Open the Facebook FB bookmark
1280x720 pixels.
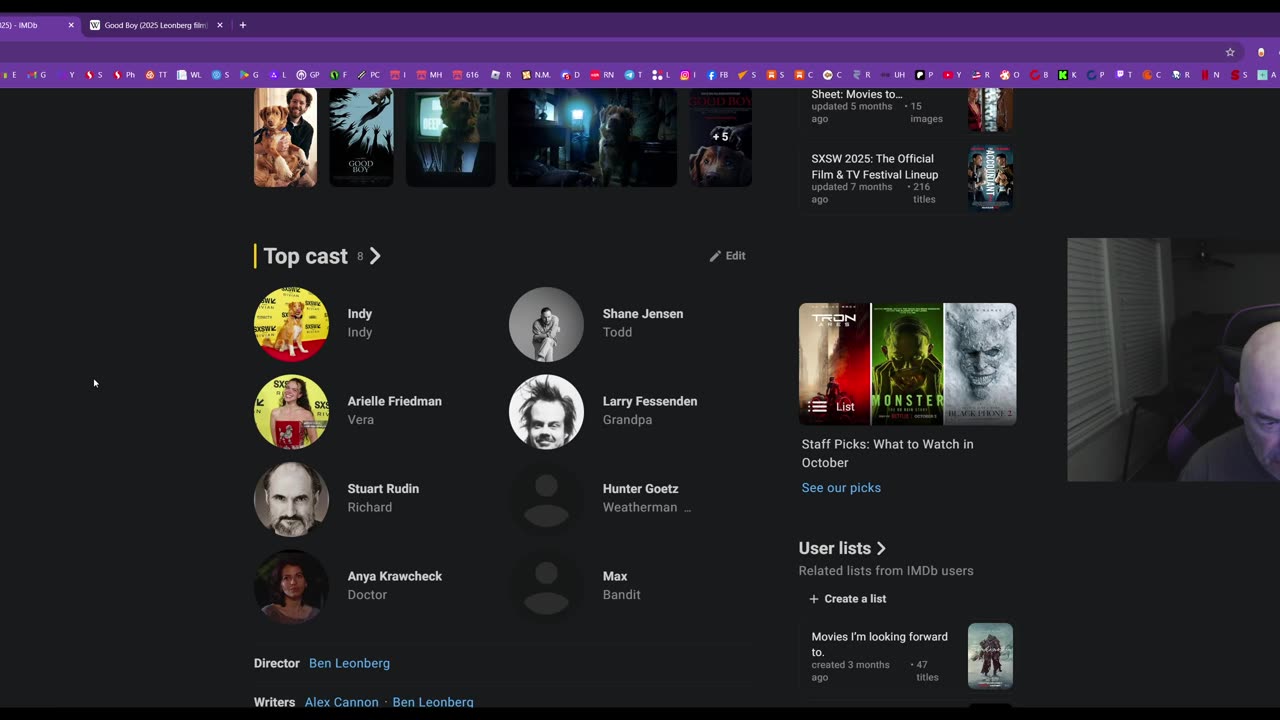(x=719, y=75)
